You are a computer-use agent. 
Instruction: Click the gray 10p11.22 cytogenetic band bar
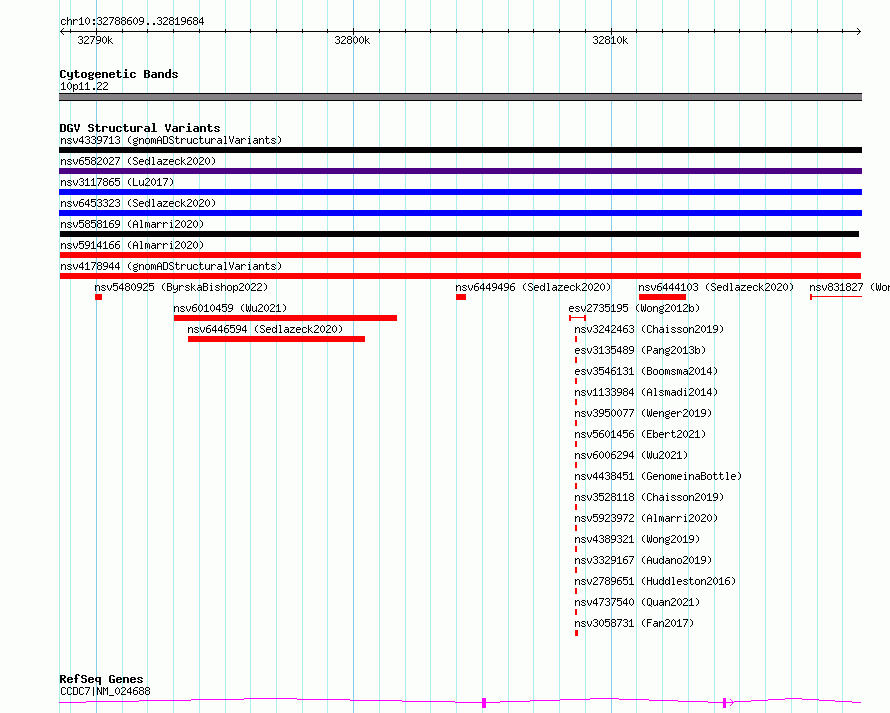pyautogui.click(x=460, y=97)
